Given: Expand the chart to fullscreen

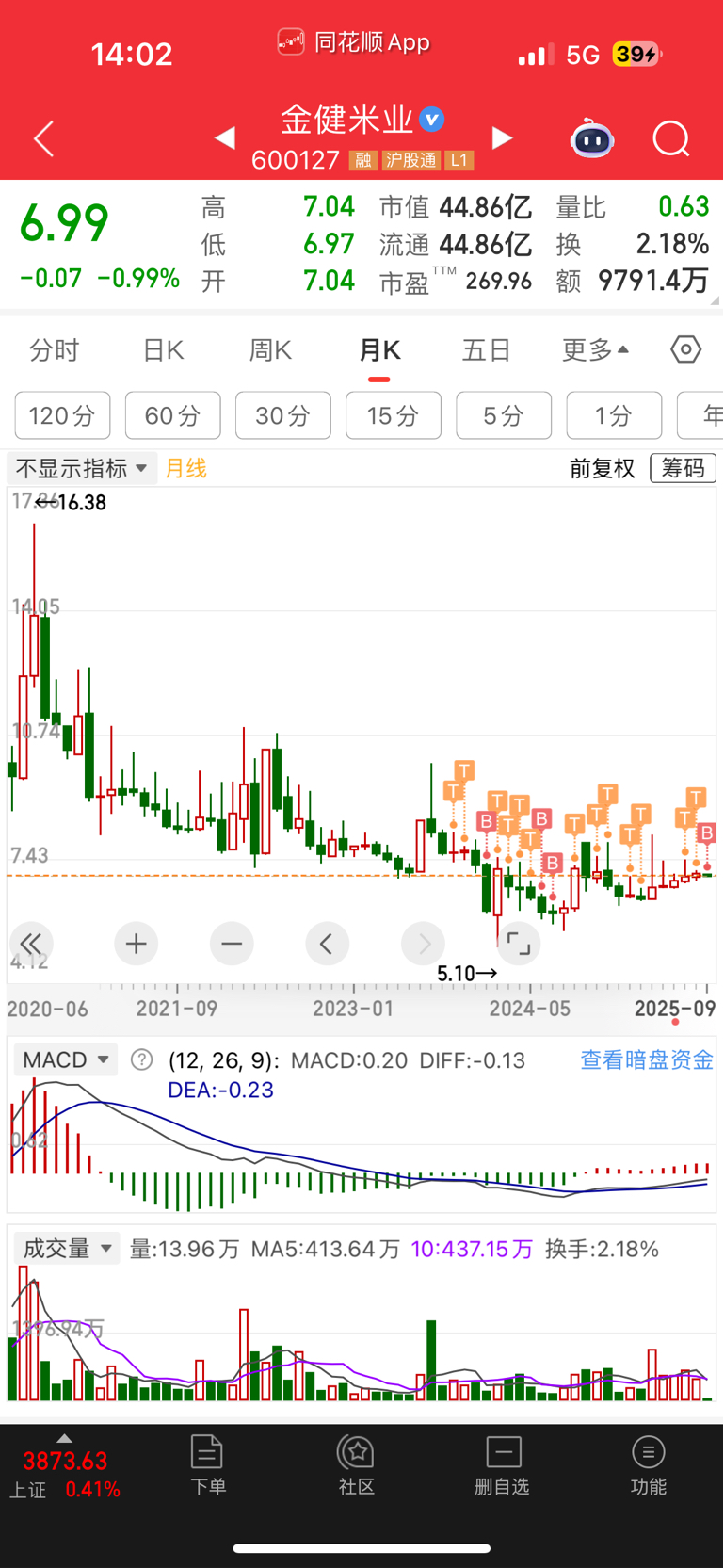Looking at the screenshot, I should point(519,944).
